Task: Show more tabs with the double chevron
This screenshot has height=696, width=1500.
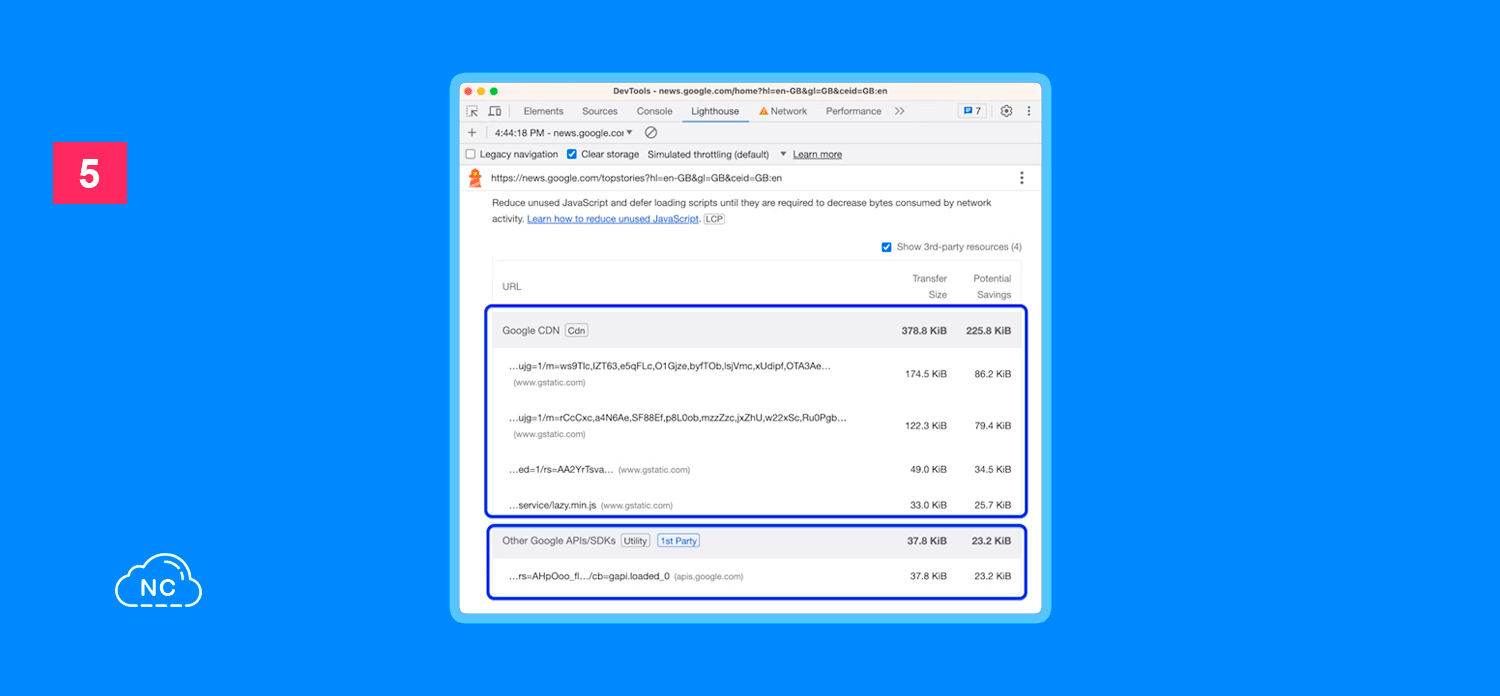Action: (899, 111)
